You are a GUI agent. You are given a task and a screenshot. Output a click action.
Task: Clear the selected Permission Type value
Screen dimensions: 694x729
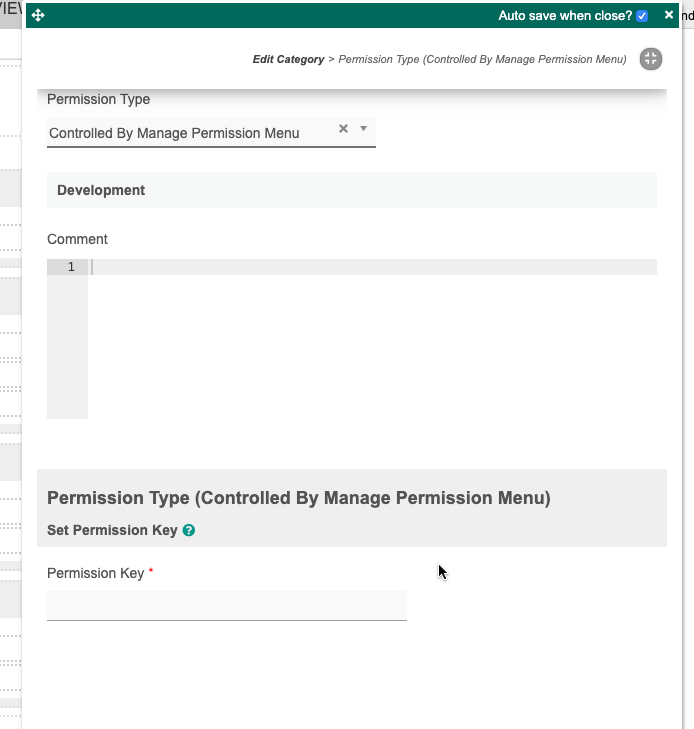(x=343, y=129)
